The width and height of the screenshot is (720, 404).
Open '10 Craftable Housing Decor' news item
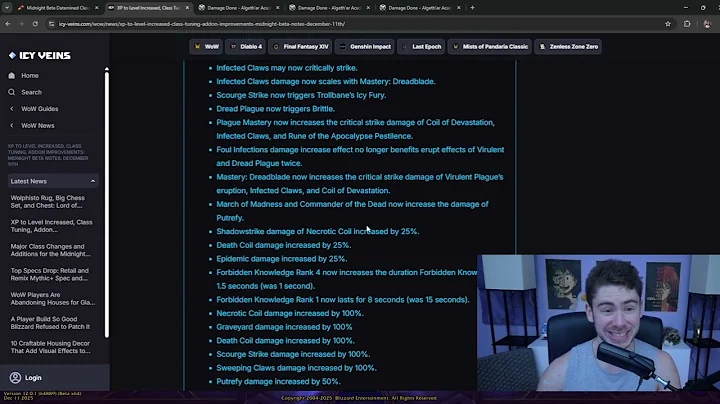tap(51, 347)
